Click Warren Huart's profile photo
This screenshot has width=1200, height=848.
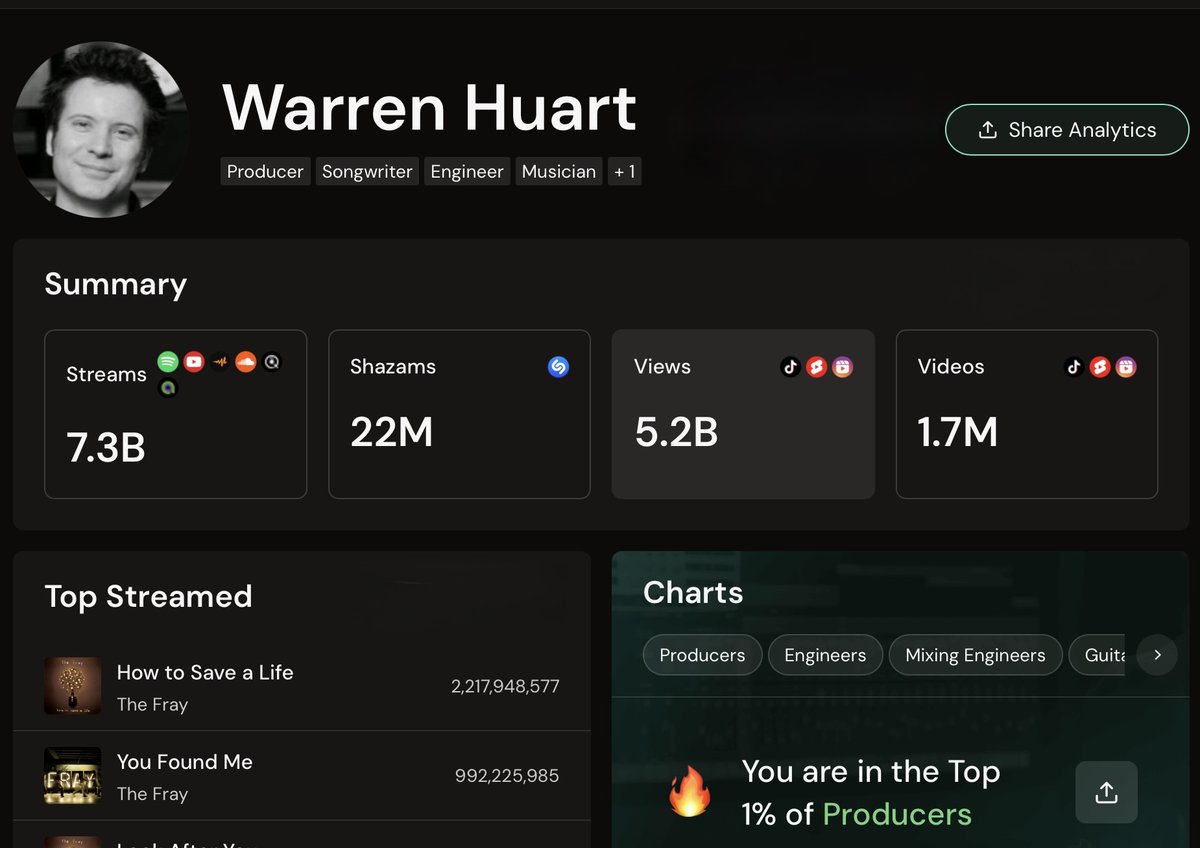tap(100, 129)
